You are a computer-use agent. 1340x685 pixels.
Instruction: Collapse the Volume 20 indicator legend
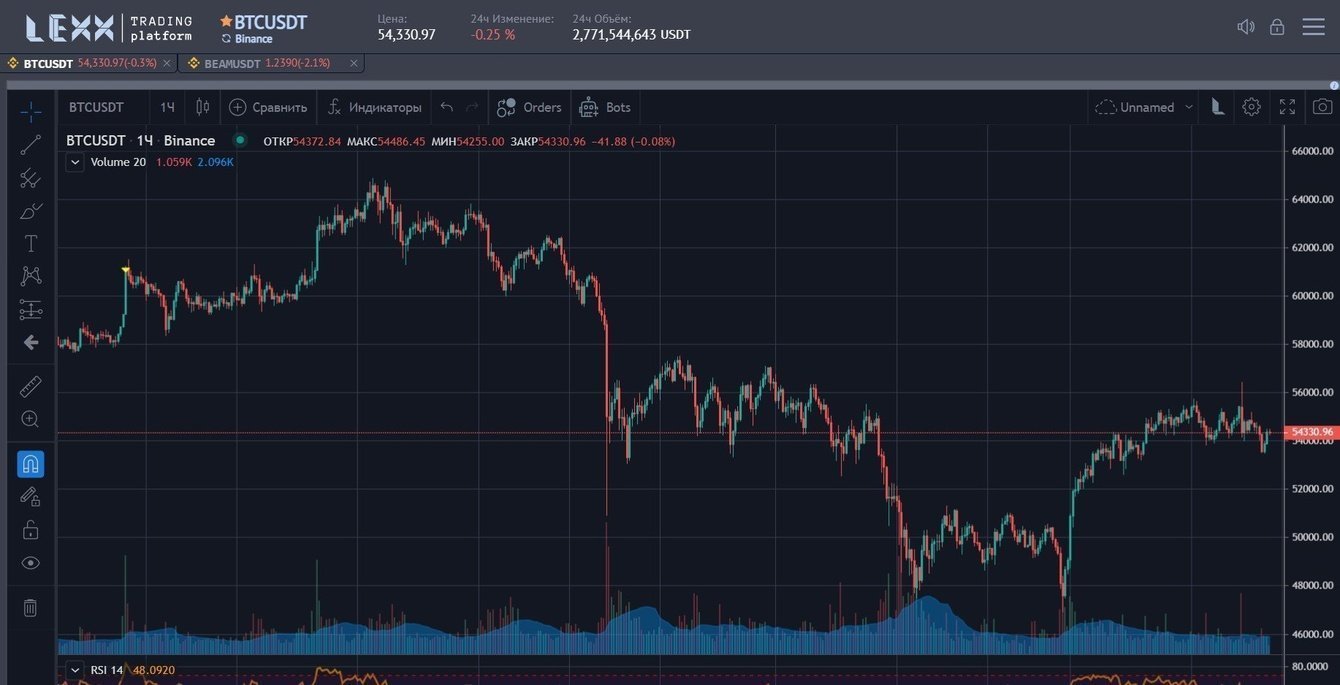75,162
